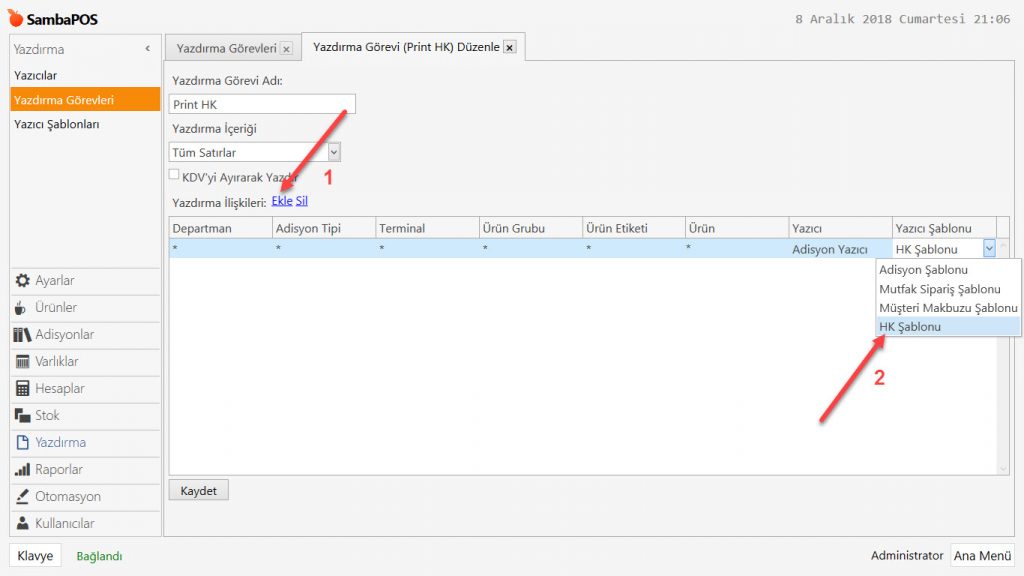Switch to the Yazdırma Görevleri tab
1024x576 pixels.
(226, 48)
